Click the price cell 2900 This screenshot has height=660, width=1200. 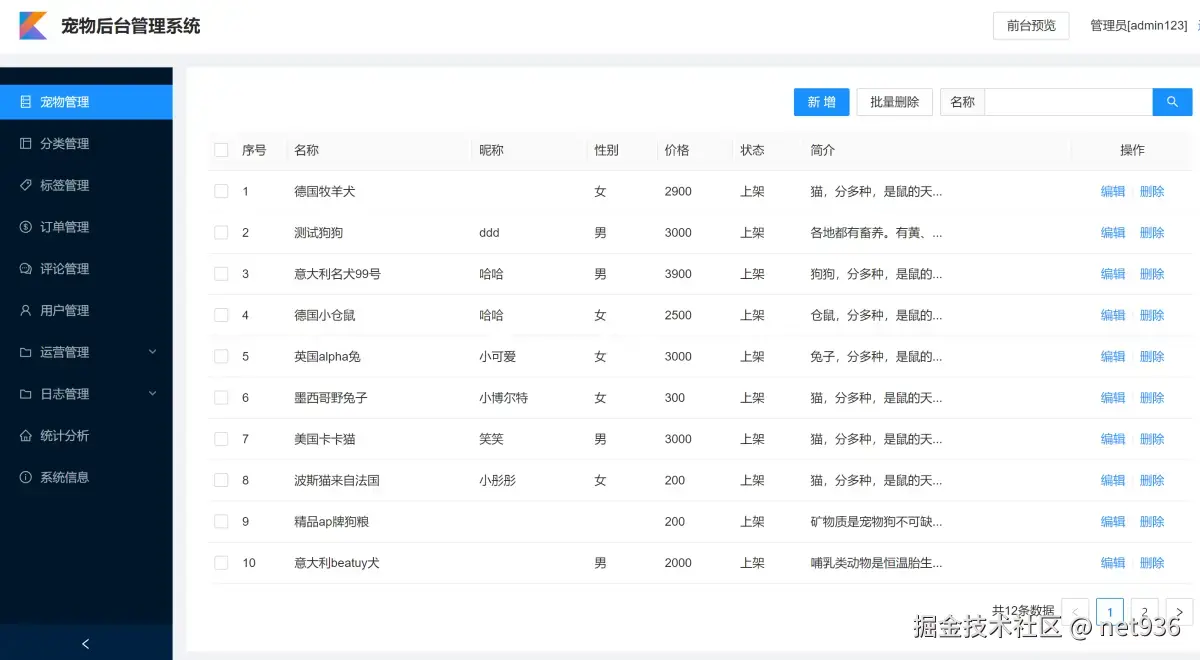click(678, 191)
